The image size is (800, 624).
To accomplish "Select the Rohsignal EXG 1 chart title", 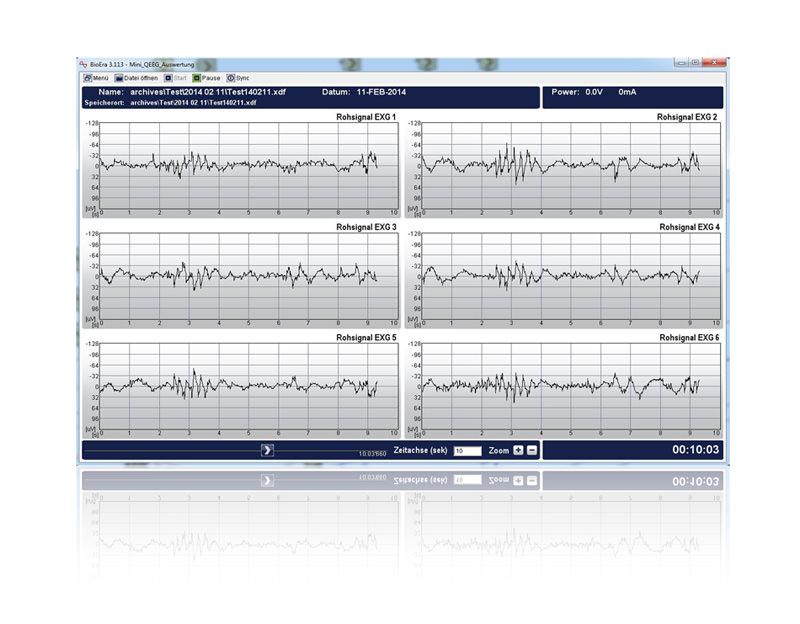I will [x=366, y=117].
